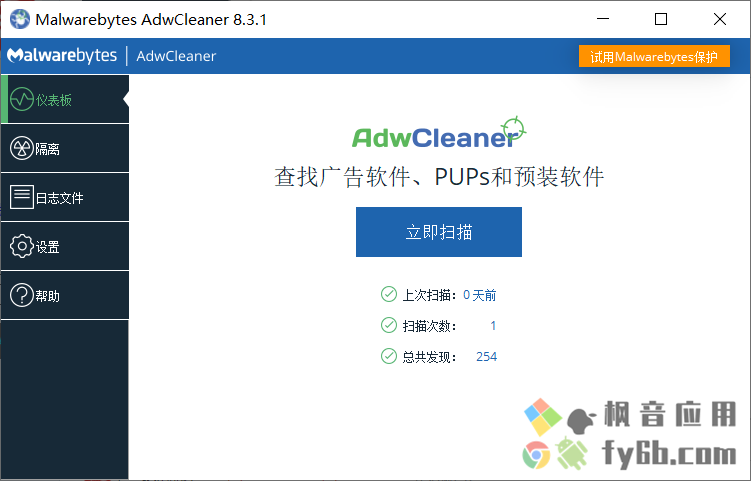Open the 日志文件 log files tab

click(65, 197)
